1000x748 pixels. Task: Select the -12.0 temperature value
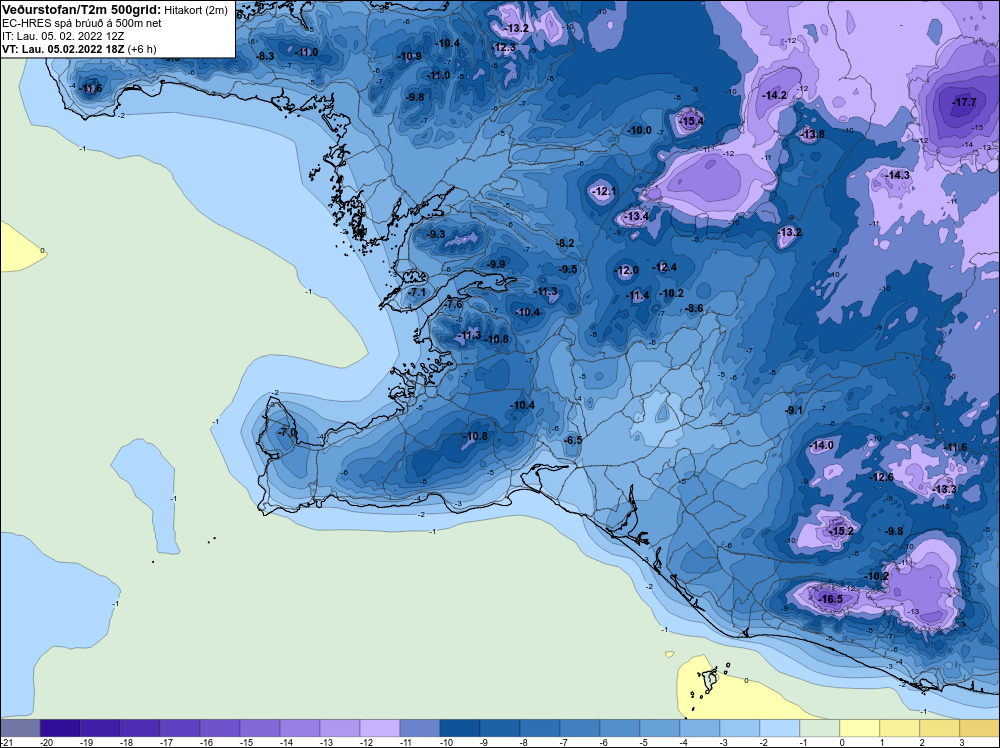pos(626,270)
